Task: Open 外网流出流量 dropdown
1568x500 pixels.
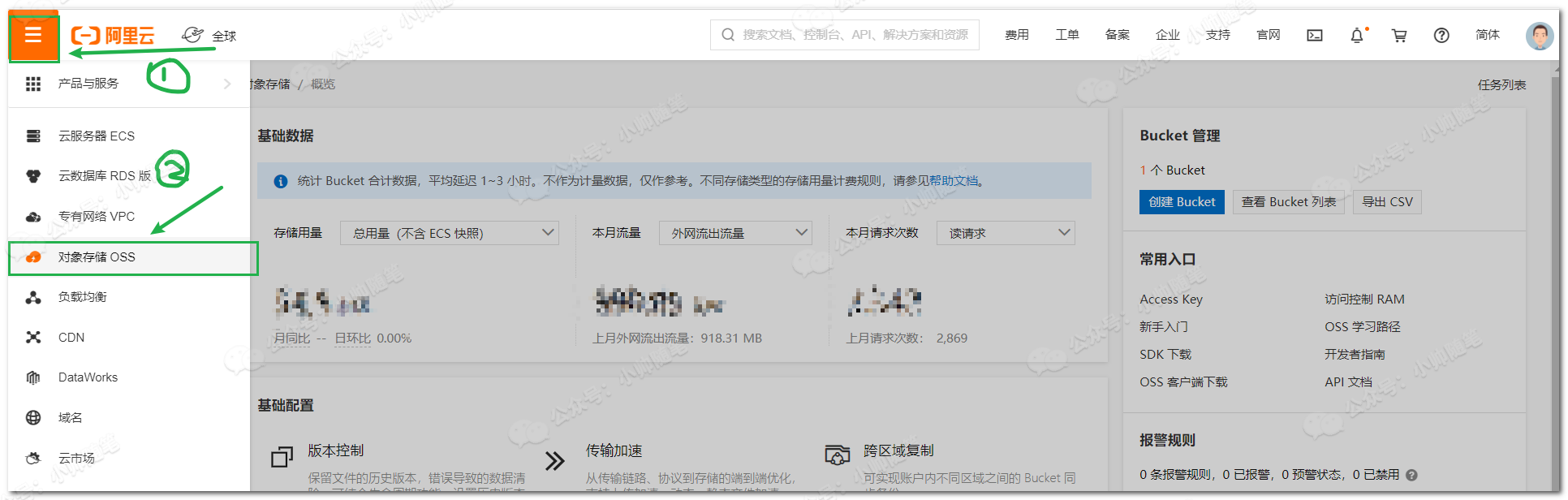Action: pos(735,233)
